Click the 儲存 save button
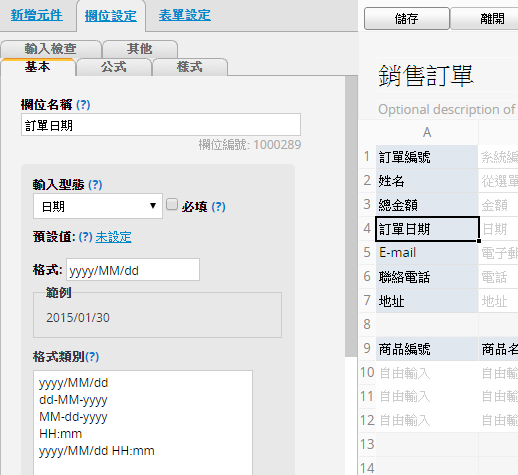Viewport: 518px width, 475px height. (x=407, y=19)
